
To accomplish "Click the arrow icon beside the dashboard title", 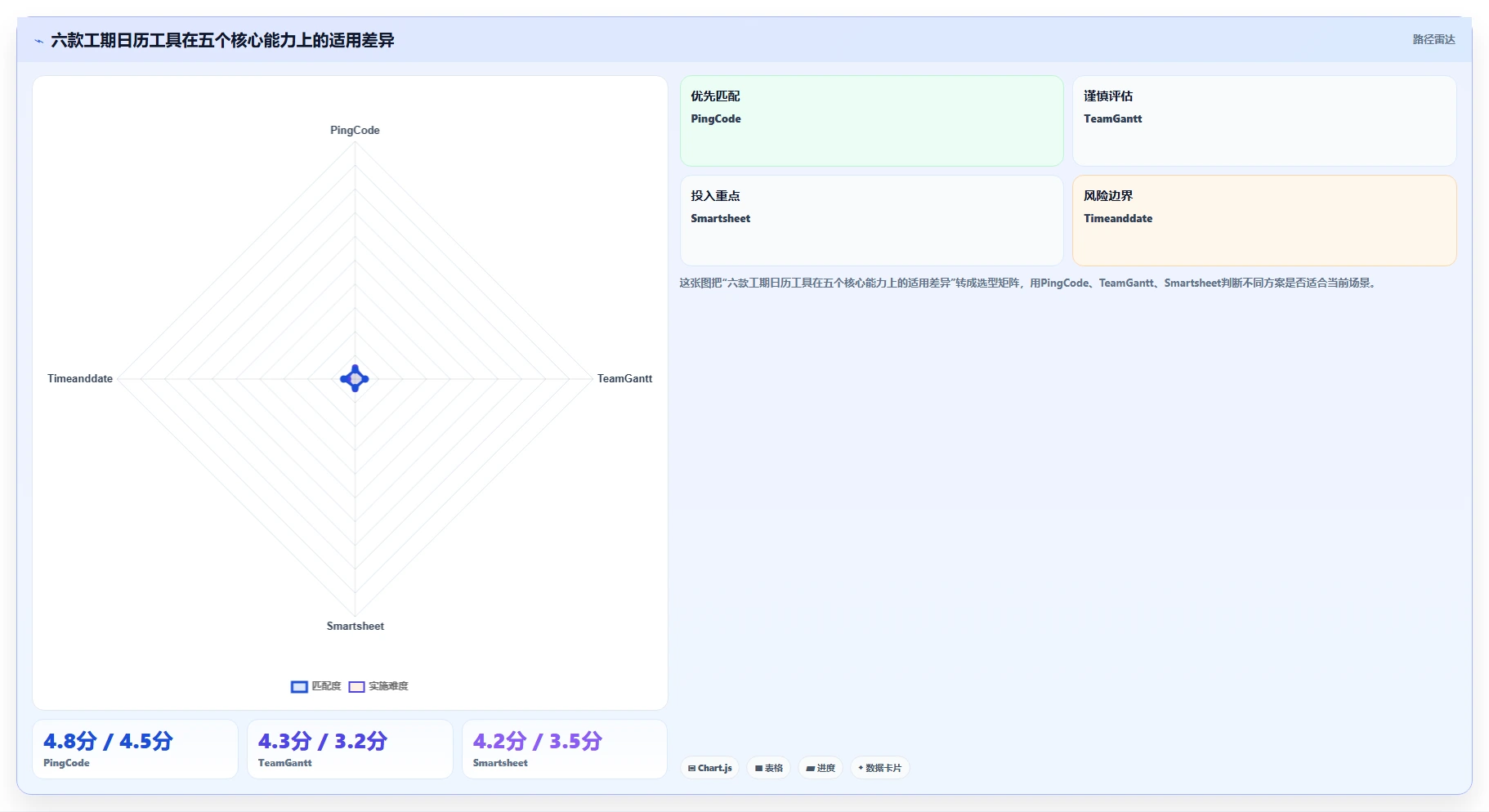I will click(38, 41).
